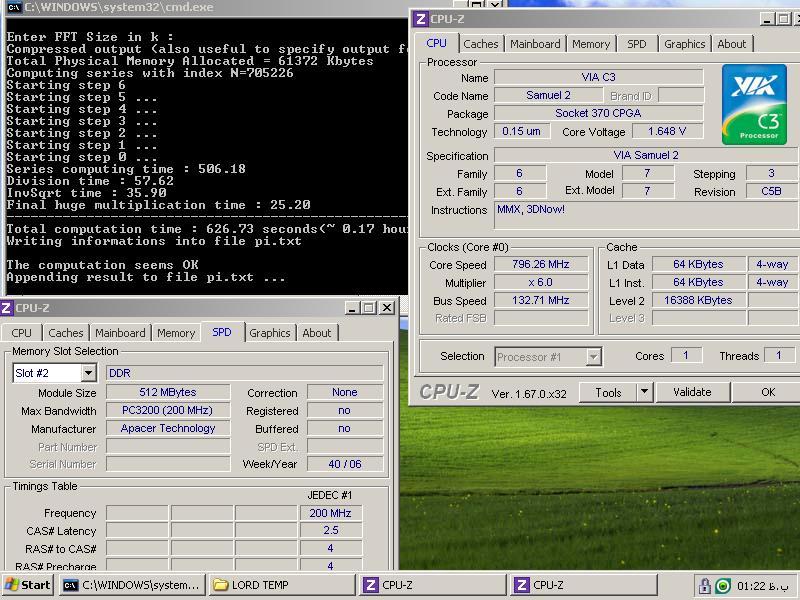Click the VIA C3 name field
800x600 pixels.
[x=598, y=77]
